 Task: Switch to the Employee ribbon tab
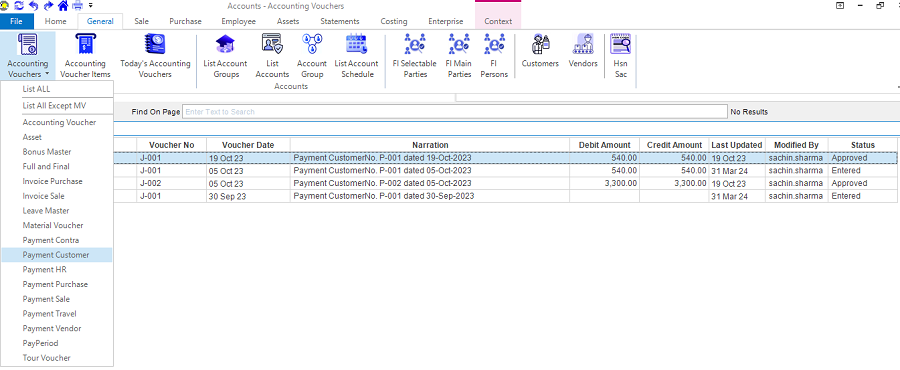[238, 21]
